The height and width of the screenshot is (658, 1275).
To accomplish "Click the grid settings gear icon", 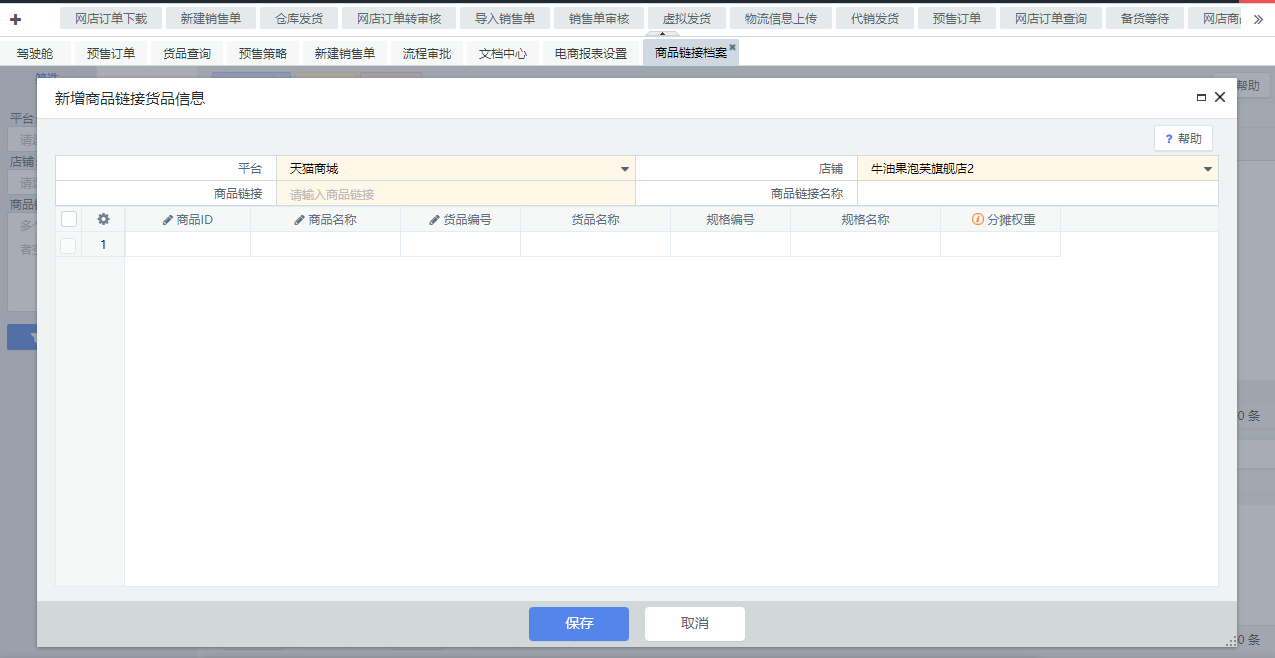I will 103,219.
